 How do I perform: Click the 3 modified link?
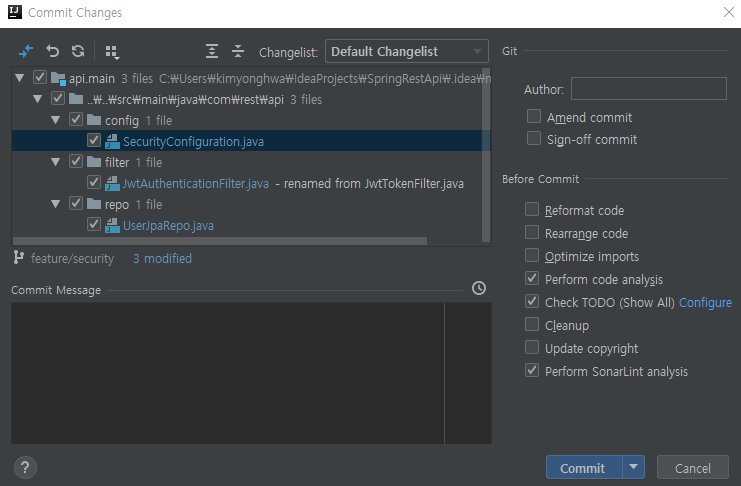[162, 259]
